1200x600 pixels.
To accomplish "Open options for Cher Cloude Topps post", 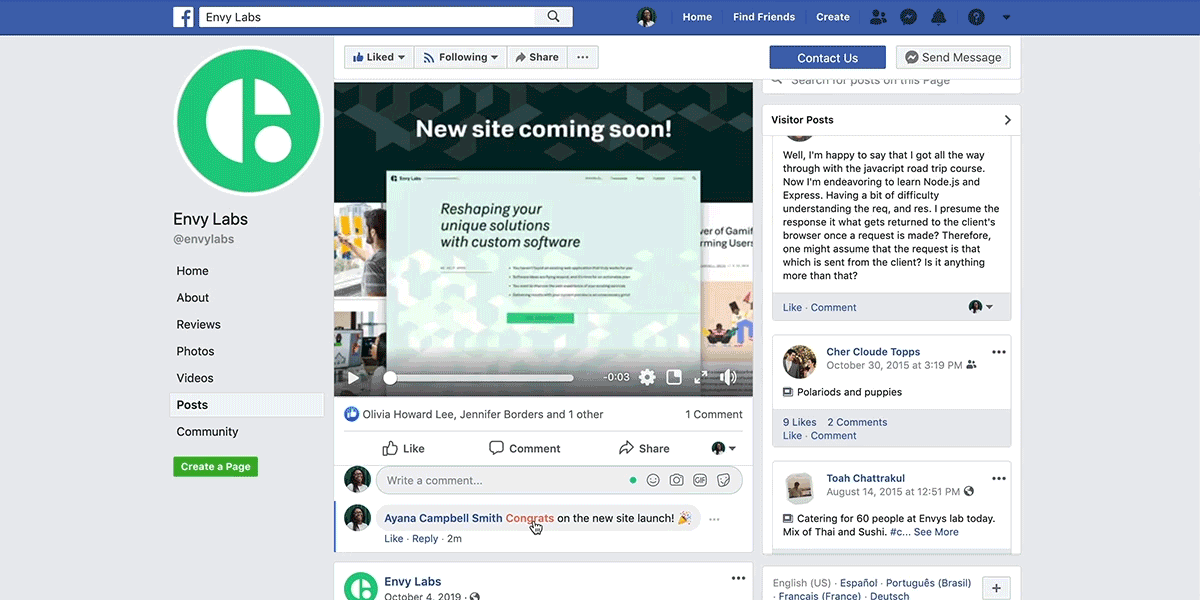I will coord(998,352).
